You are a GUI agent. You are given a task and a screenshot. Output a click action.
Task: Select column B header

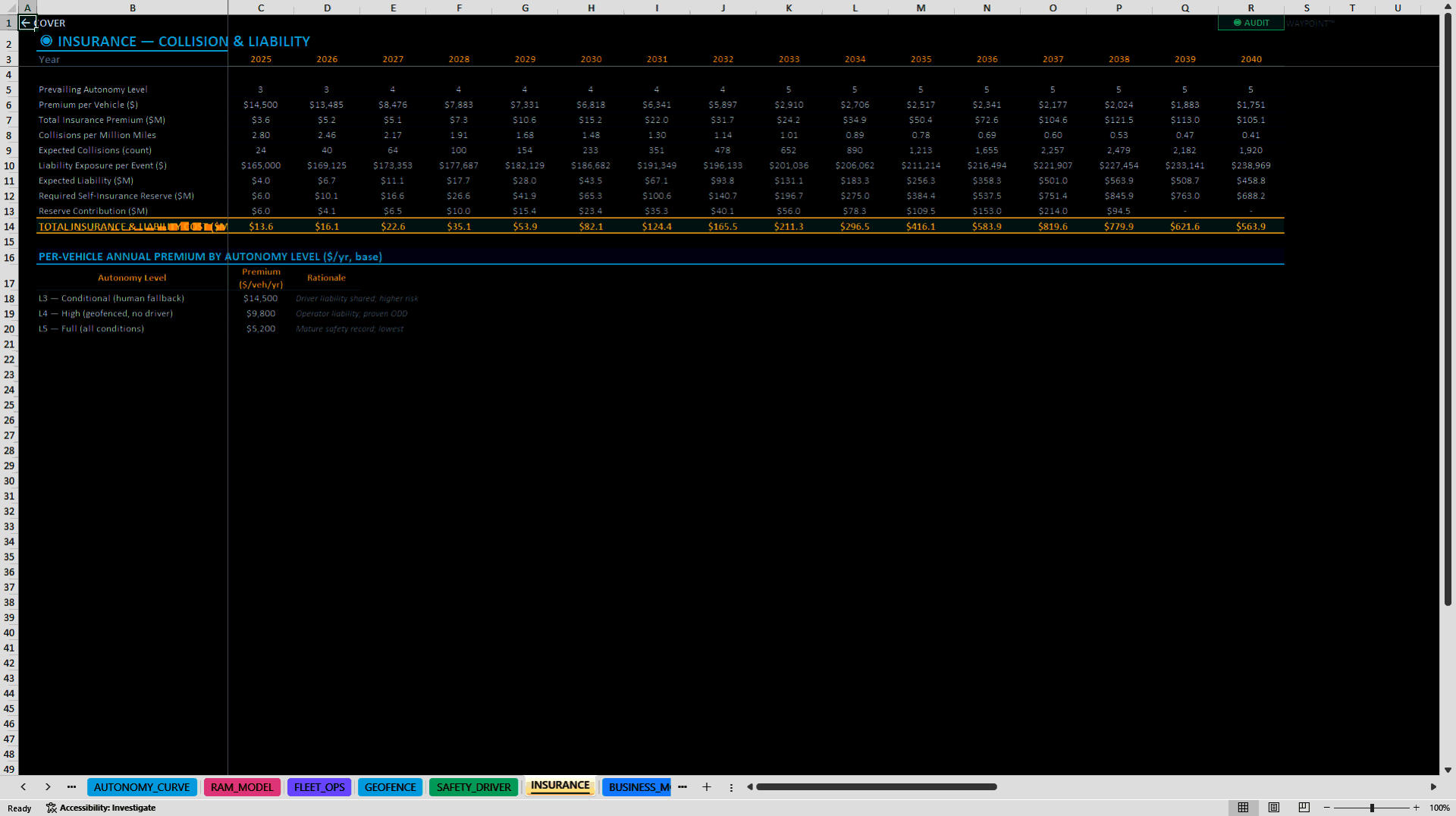point(133,8)
